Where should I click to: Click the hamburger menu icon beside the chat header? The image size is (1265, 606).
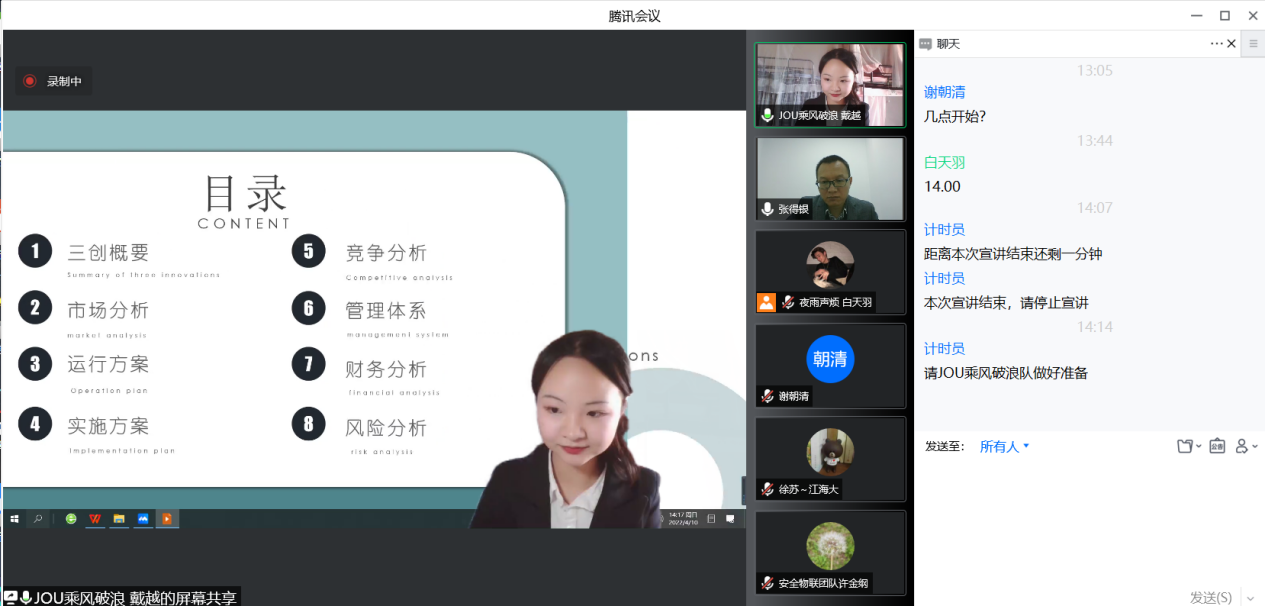click(x=1252, y=43)
